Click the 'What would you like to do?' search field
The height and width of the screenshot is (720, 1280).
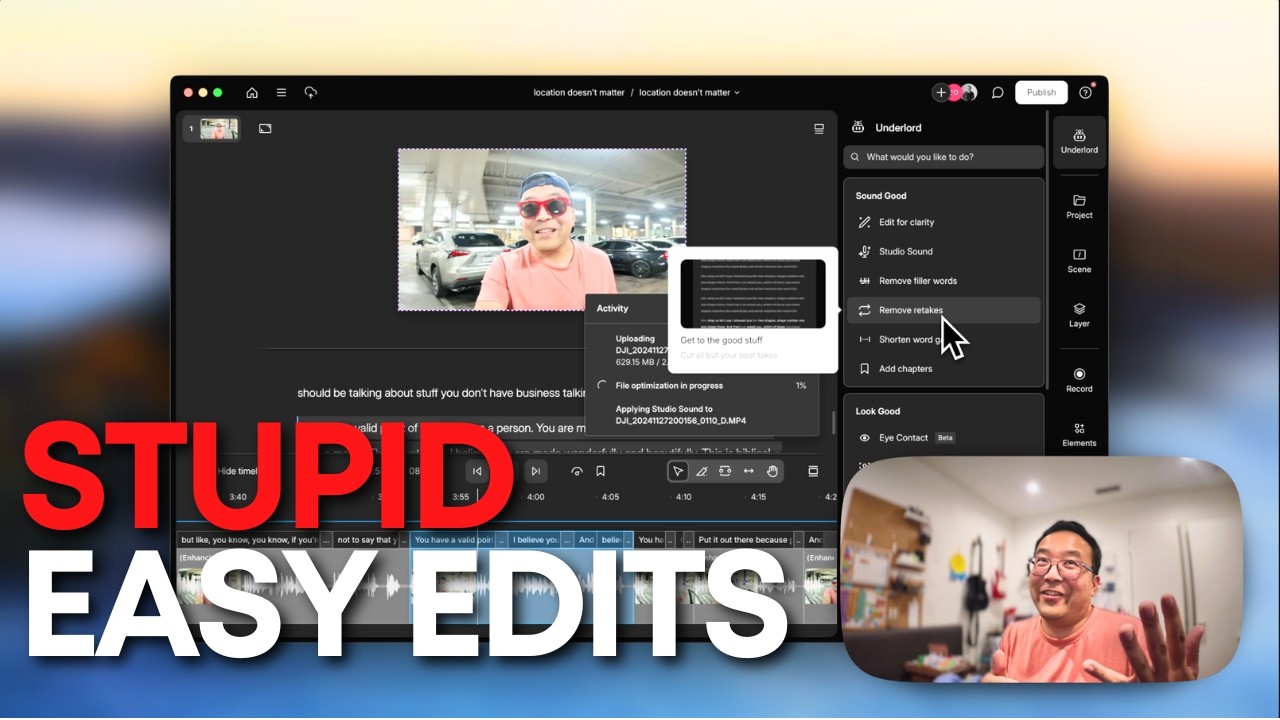click(943, 157)
